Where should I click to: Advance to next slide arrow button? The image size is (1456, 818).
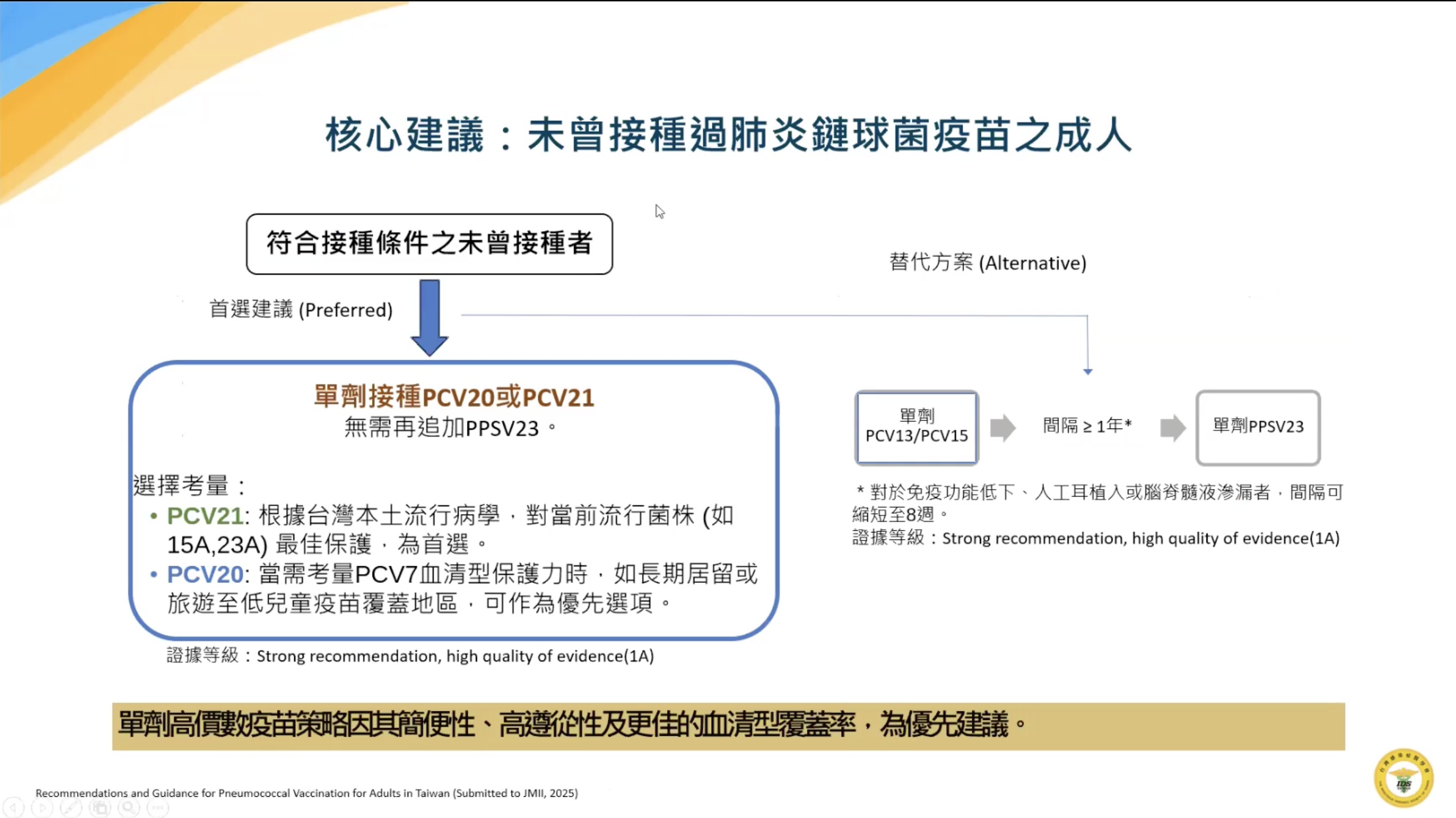click(42, 807)
